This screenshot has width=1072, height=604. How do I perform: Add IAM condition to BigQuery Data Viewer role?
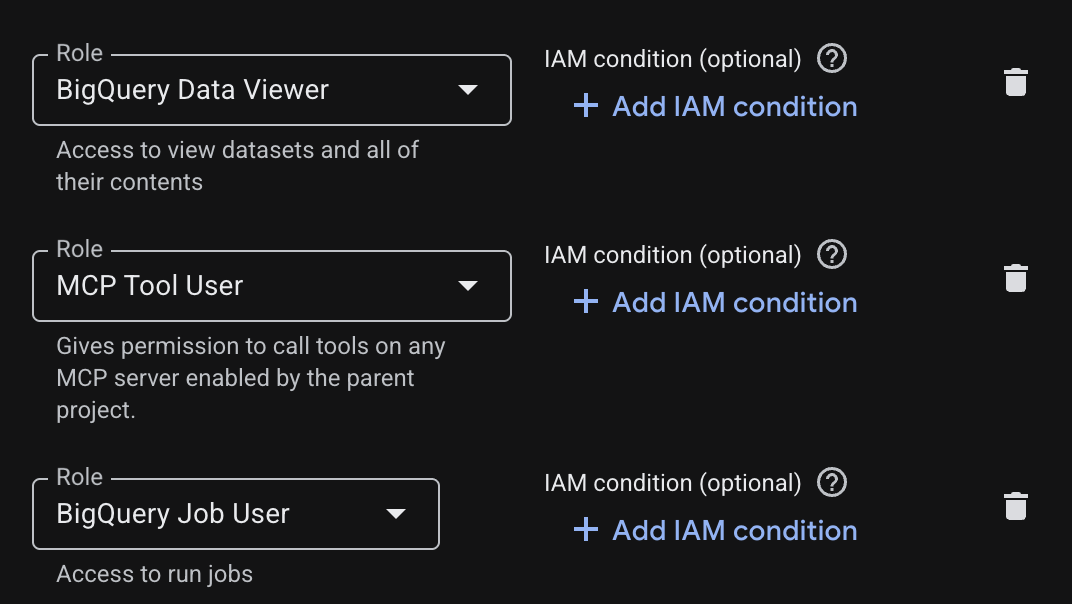point(715,107)
